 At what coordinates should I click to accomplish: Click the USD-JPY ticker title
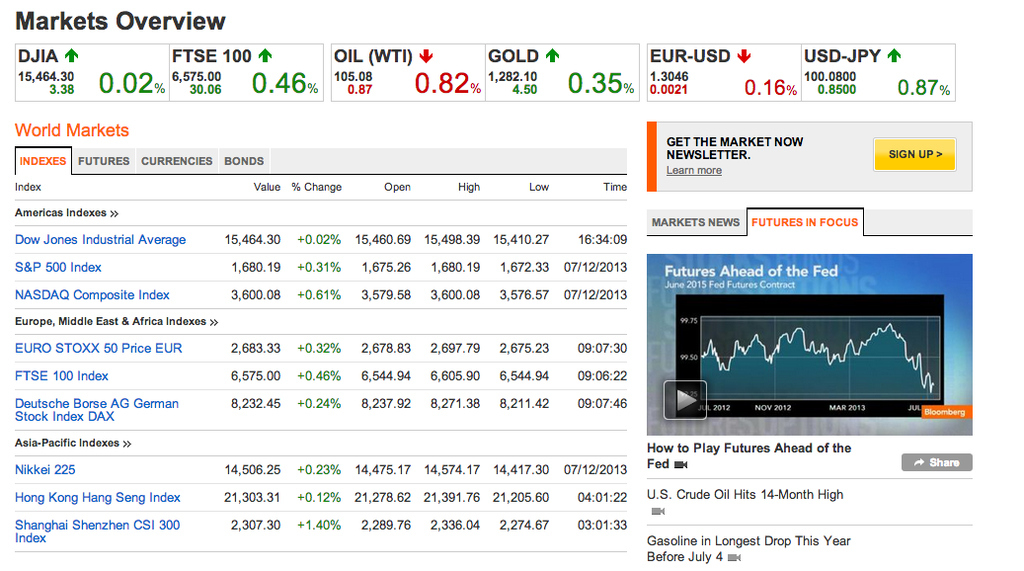pyautogui.click(x=842, y=56)
